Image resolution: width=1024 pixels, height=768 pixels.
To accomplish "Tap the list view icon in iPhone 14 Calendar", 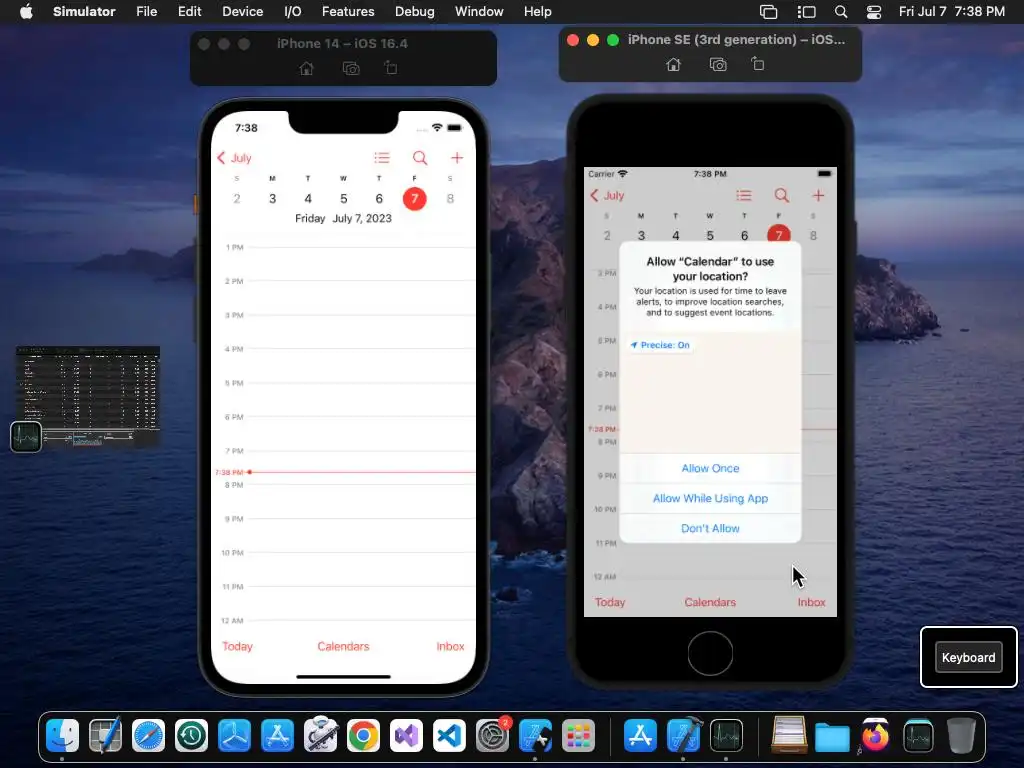I will click(382, 158).
